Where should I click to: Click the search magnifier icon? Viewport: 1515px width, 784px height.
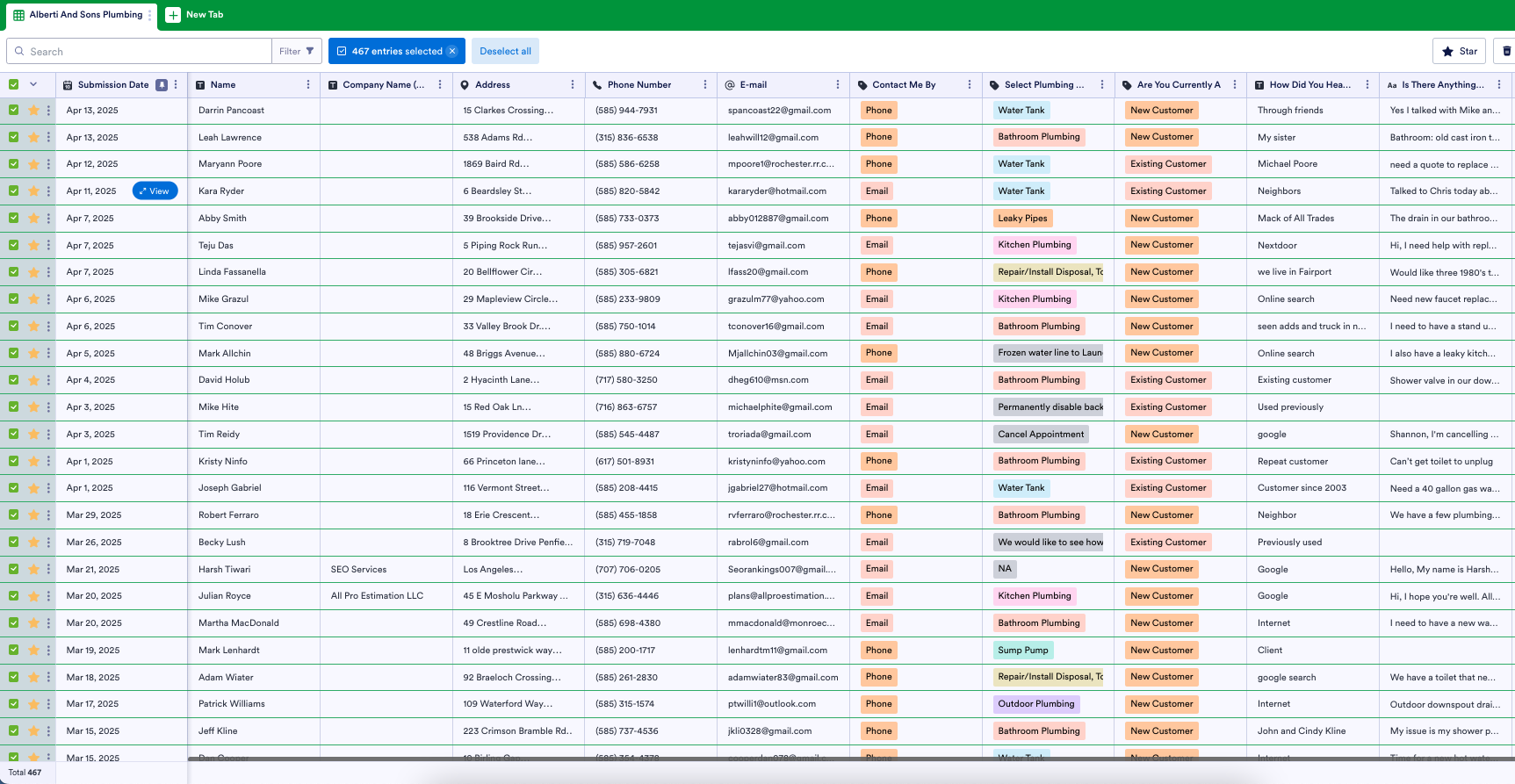coord(19,51)
